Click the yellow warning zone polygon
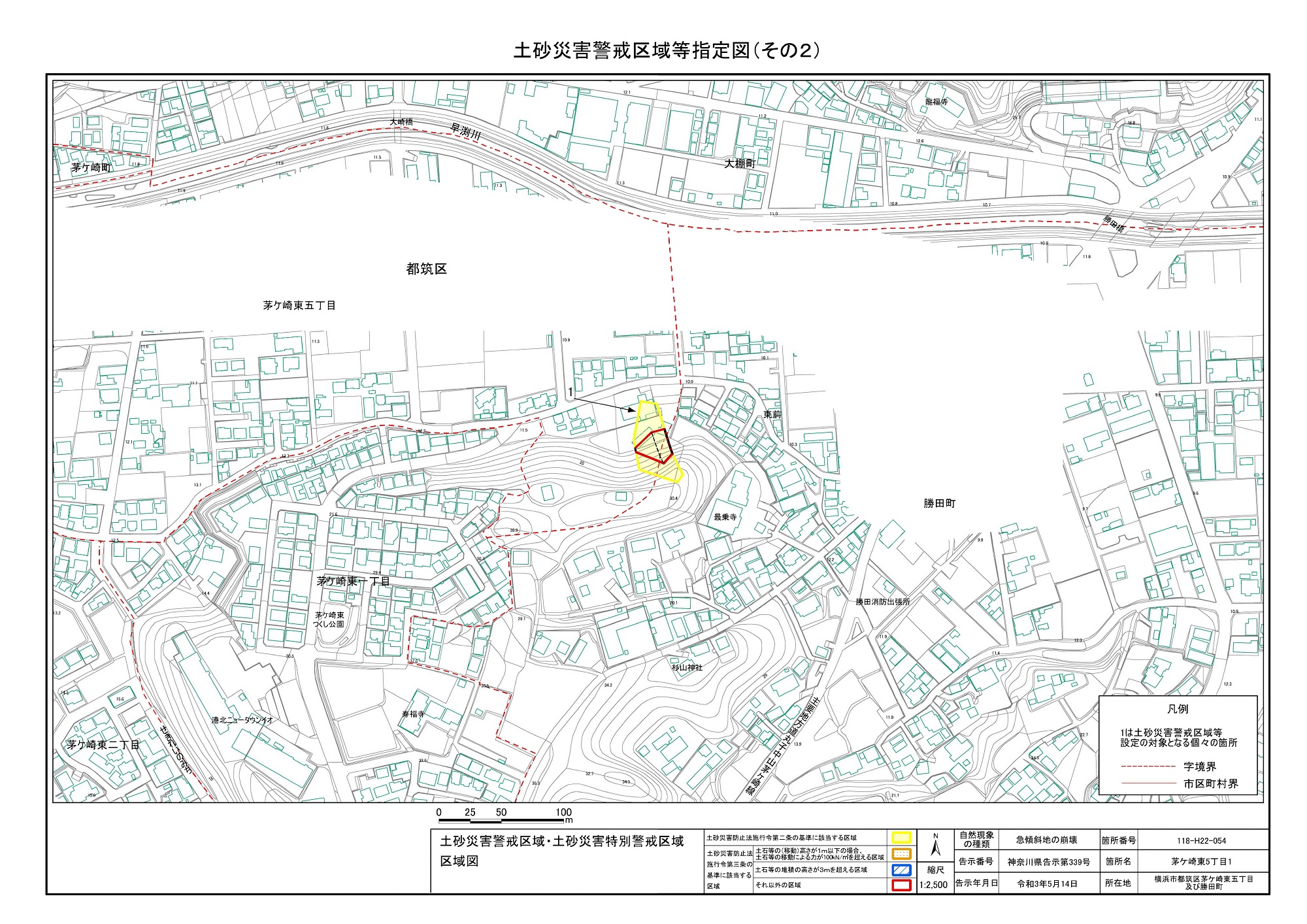Screen dimensions: 1307x924 (648, 414)
